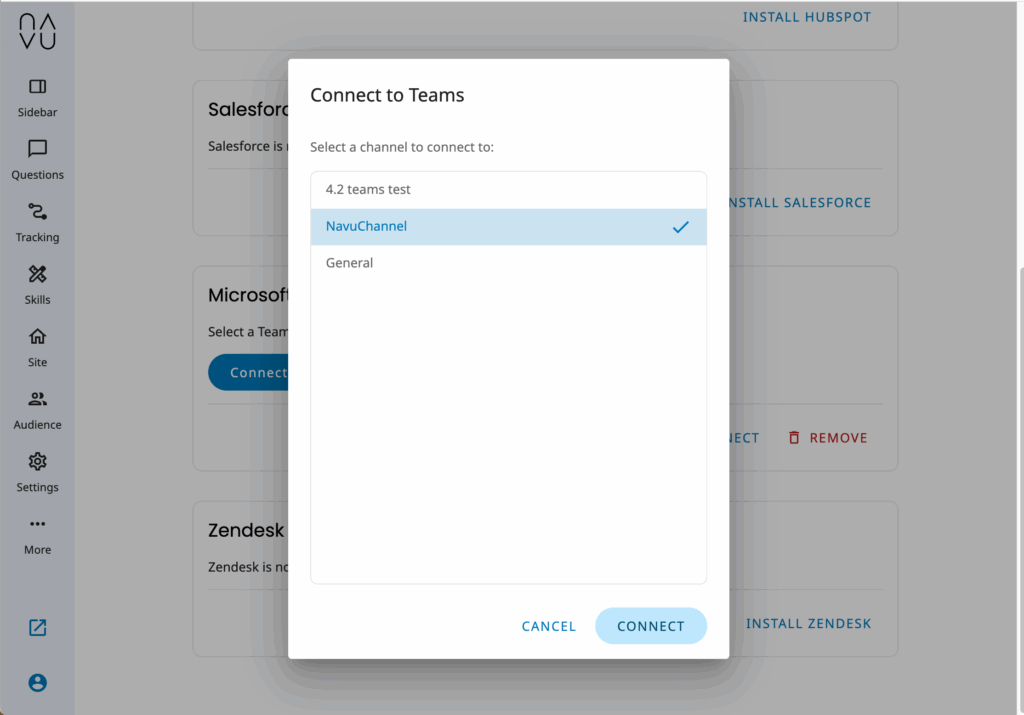Click the Install HubSpot link
The width and height of the screenshot is (1024, 715).
click(807, 17)
